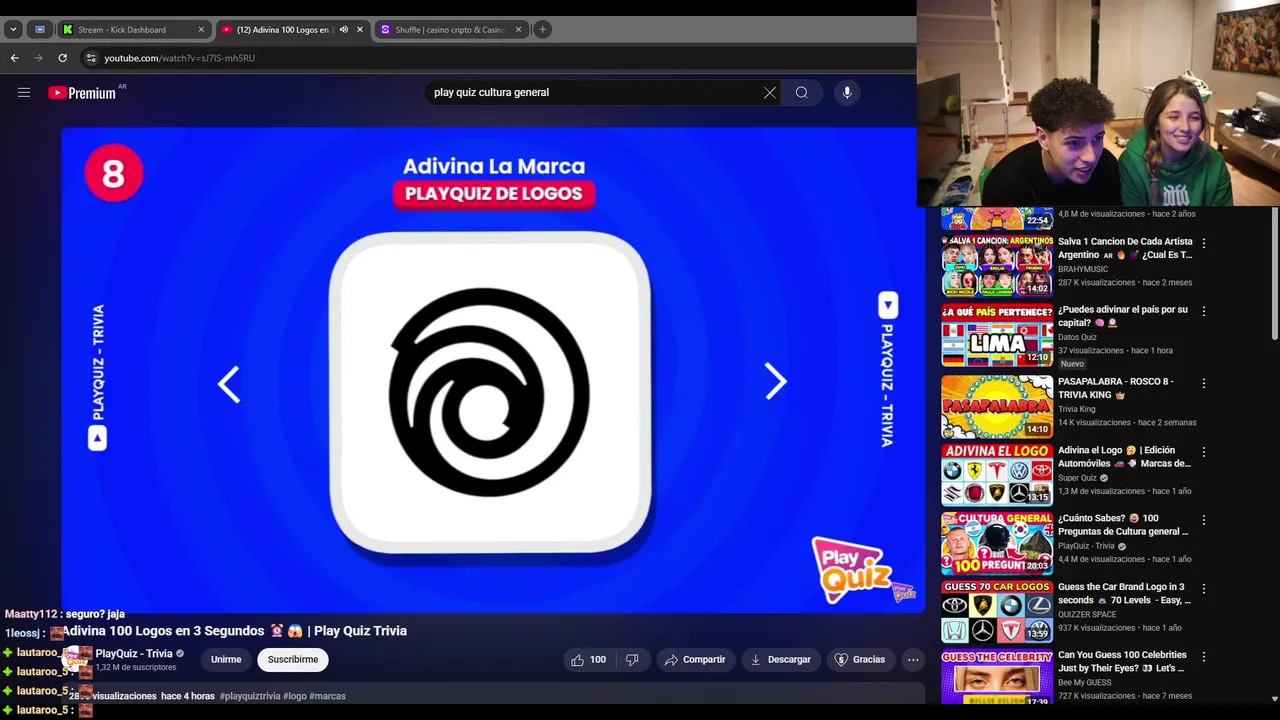Click the QUIZZER SPACE channel name
Image resolution: width=1280 pixels, height=720 pixels.
click(1087, 614)
